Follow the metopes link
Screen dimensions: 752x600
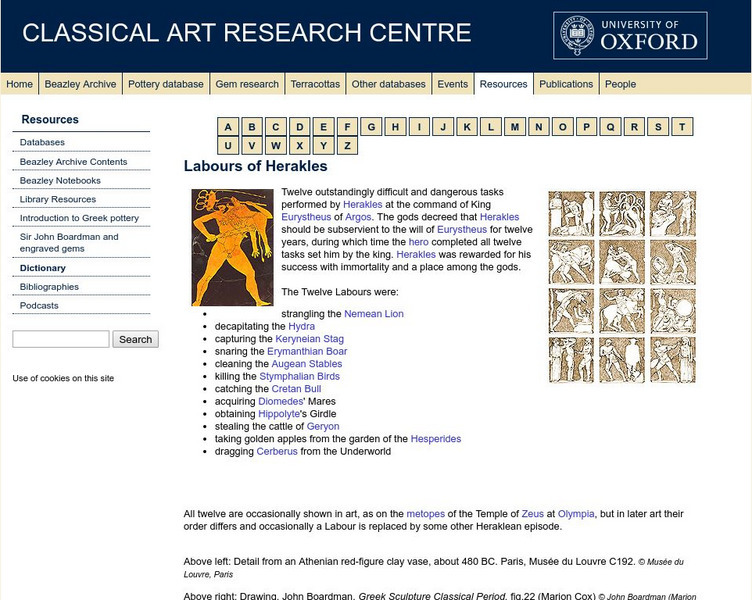click(x=425, y=514)
